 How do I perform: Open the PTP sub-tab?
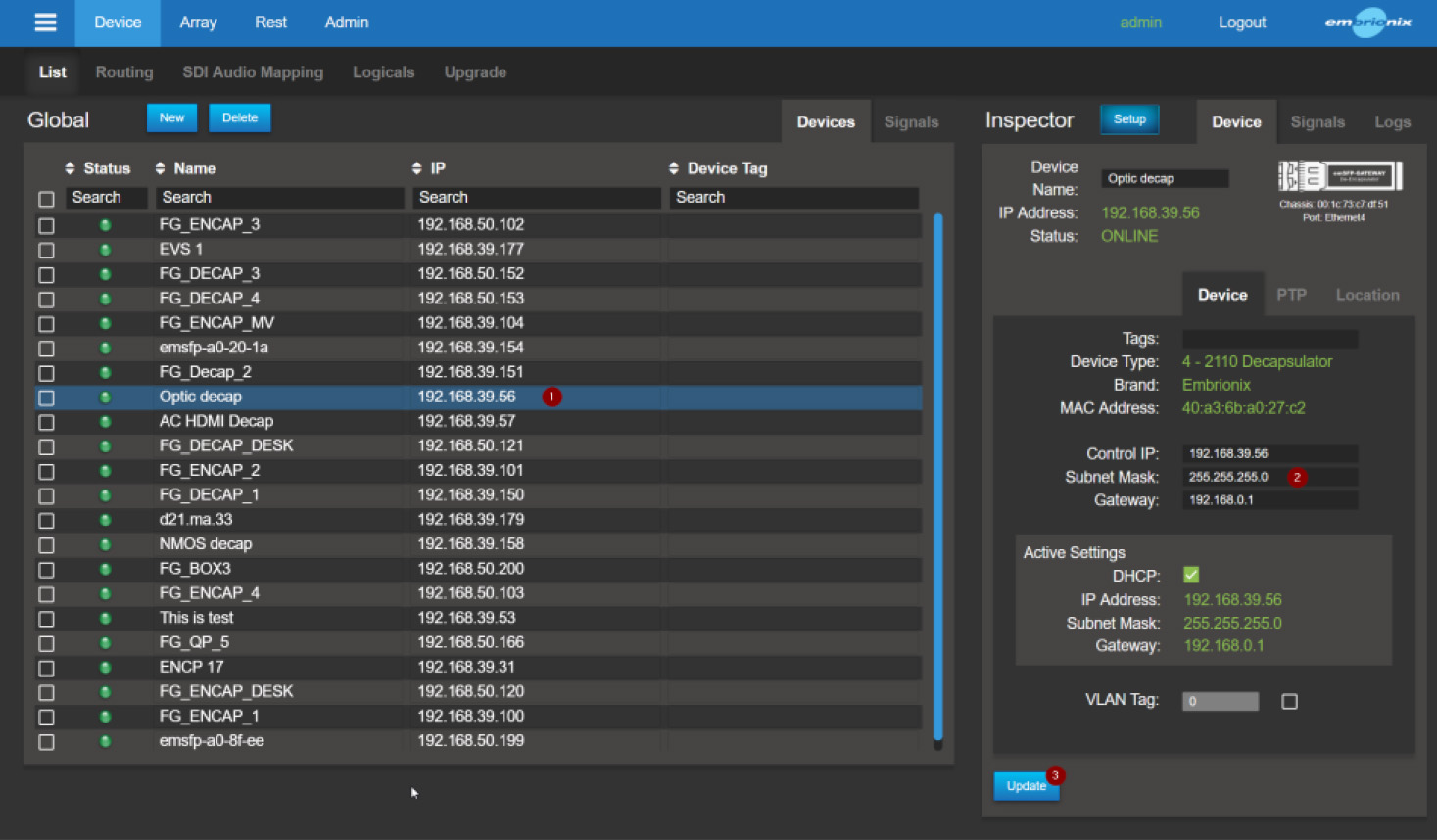tap(1291, 295)
